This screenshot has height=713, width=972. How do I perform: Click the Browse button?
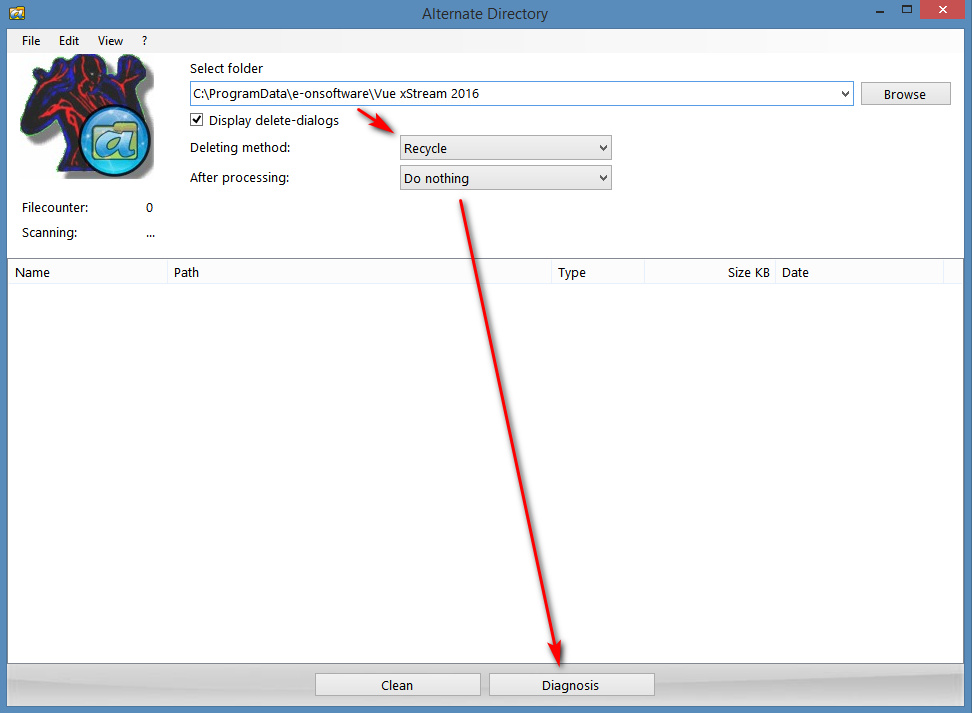coord(904,94)
